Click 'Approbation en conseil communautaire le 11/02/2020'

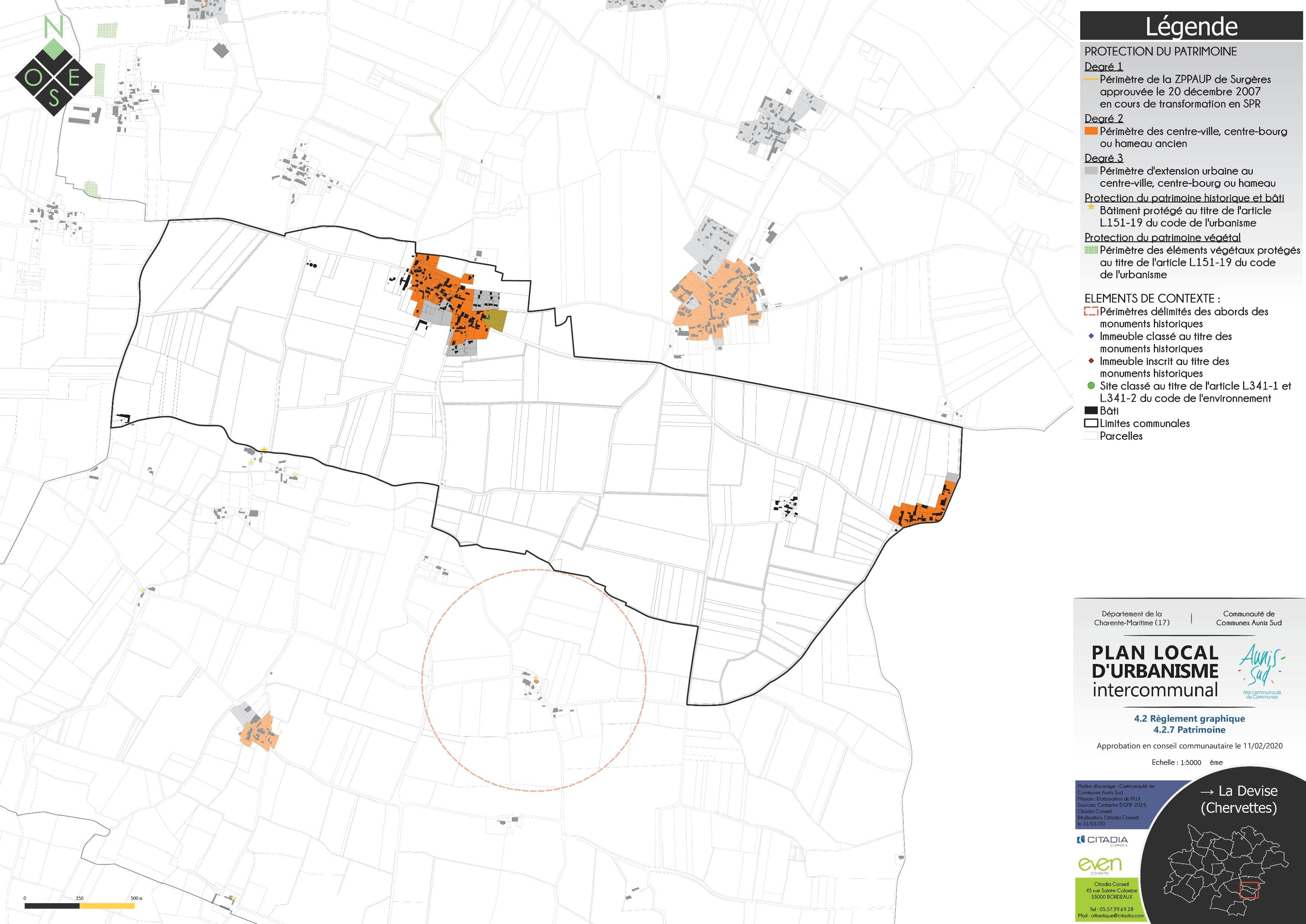1190,746
